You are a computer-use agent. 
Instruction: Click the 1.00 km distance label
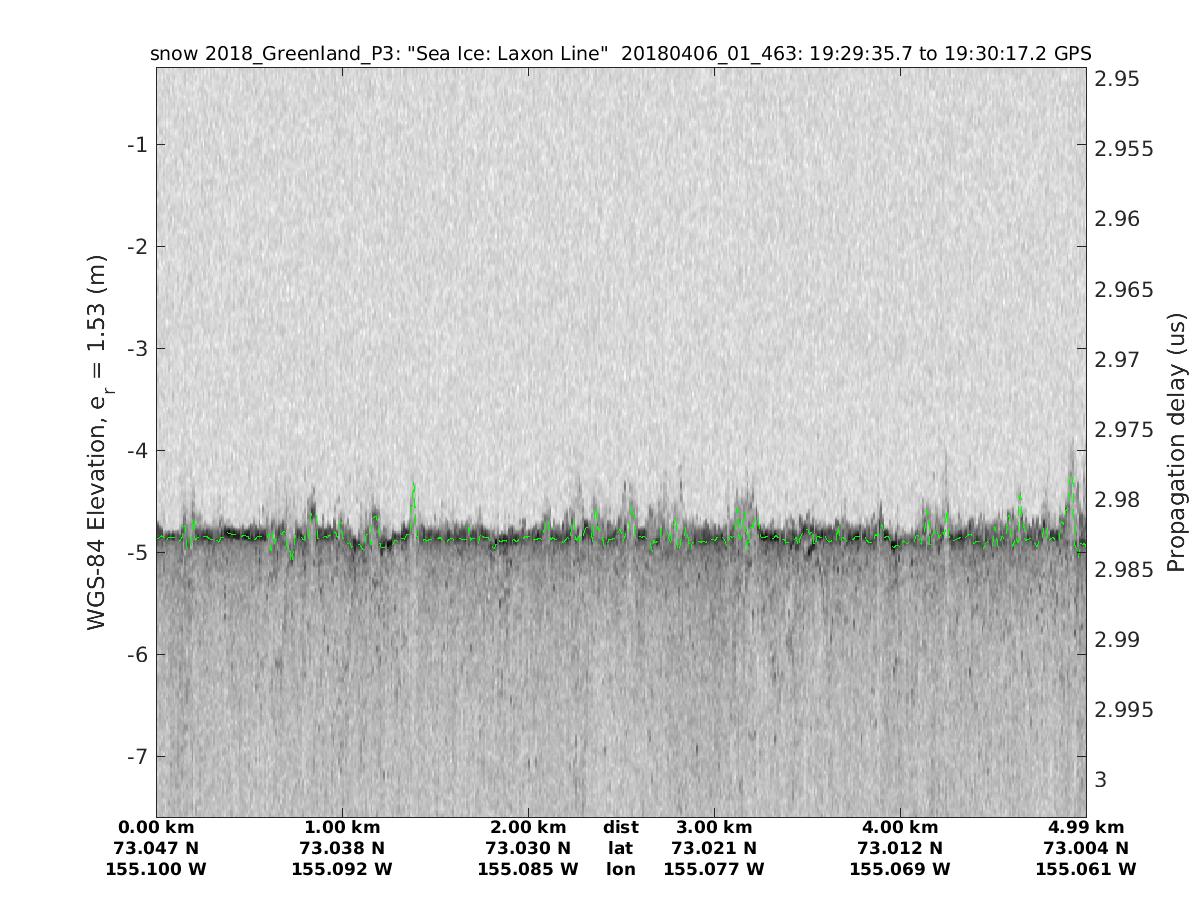tap(342, 827)
